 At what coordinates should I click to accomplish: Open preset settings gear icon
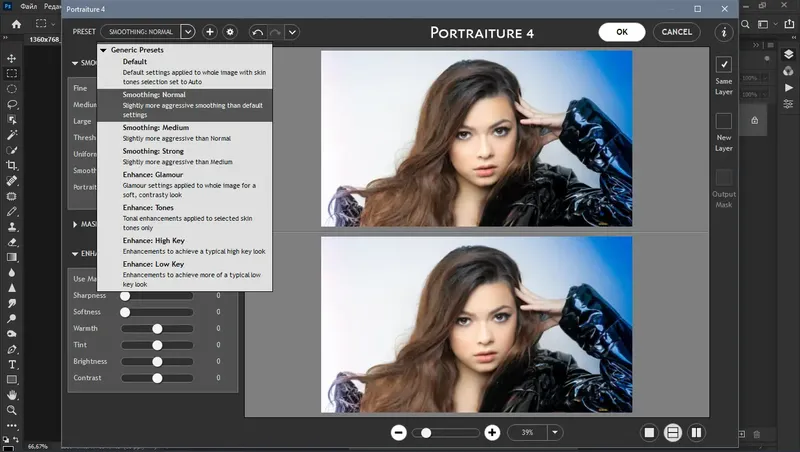[x=230, y=32]
